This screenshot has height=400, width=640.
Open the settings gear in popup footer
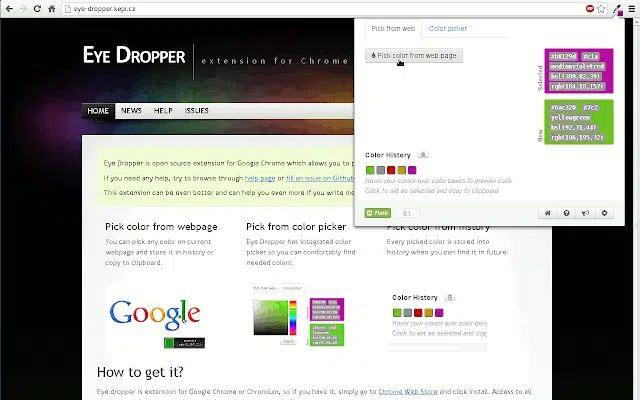pyautogui.click(x=604, y=213)
